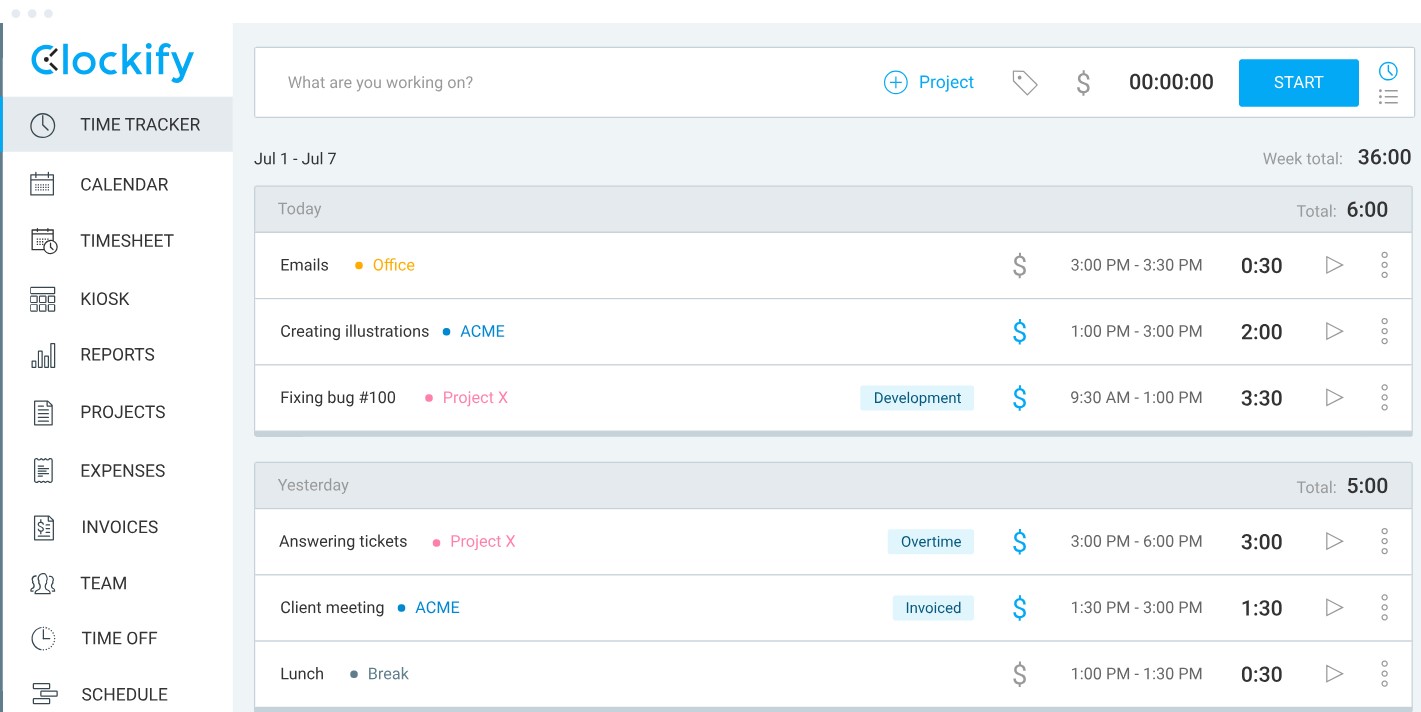Open the Team management page
Viewport: 1421px width, 712px height.
(103, 583)
